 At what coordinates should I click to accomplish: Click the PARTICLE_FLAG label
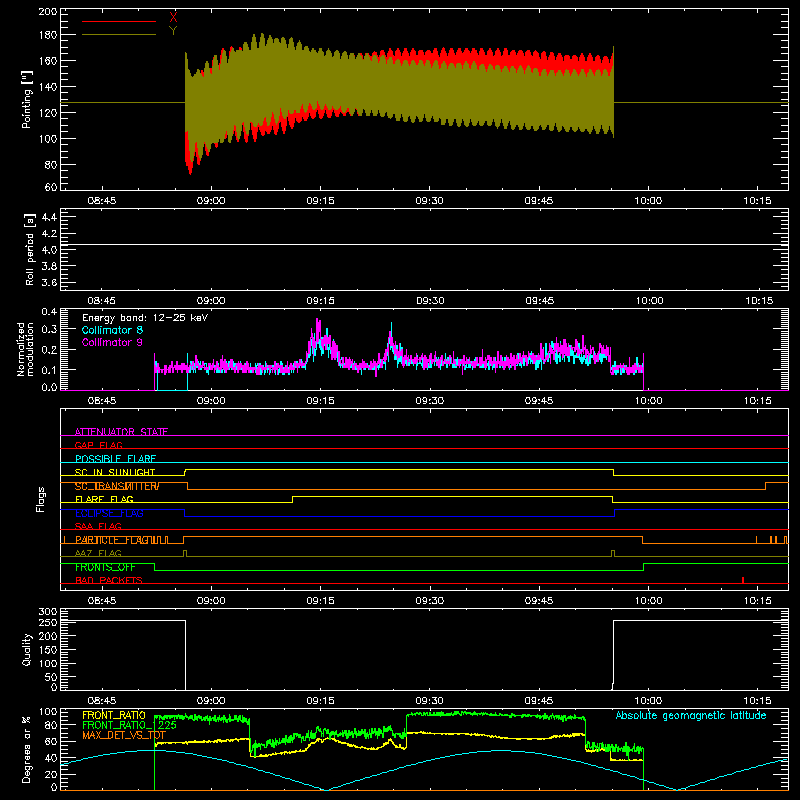112,540
